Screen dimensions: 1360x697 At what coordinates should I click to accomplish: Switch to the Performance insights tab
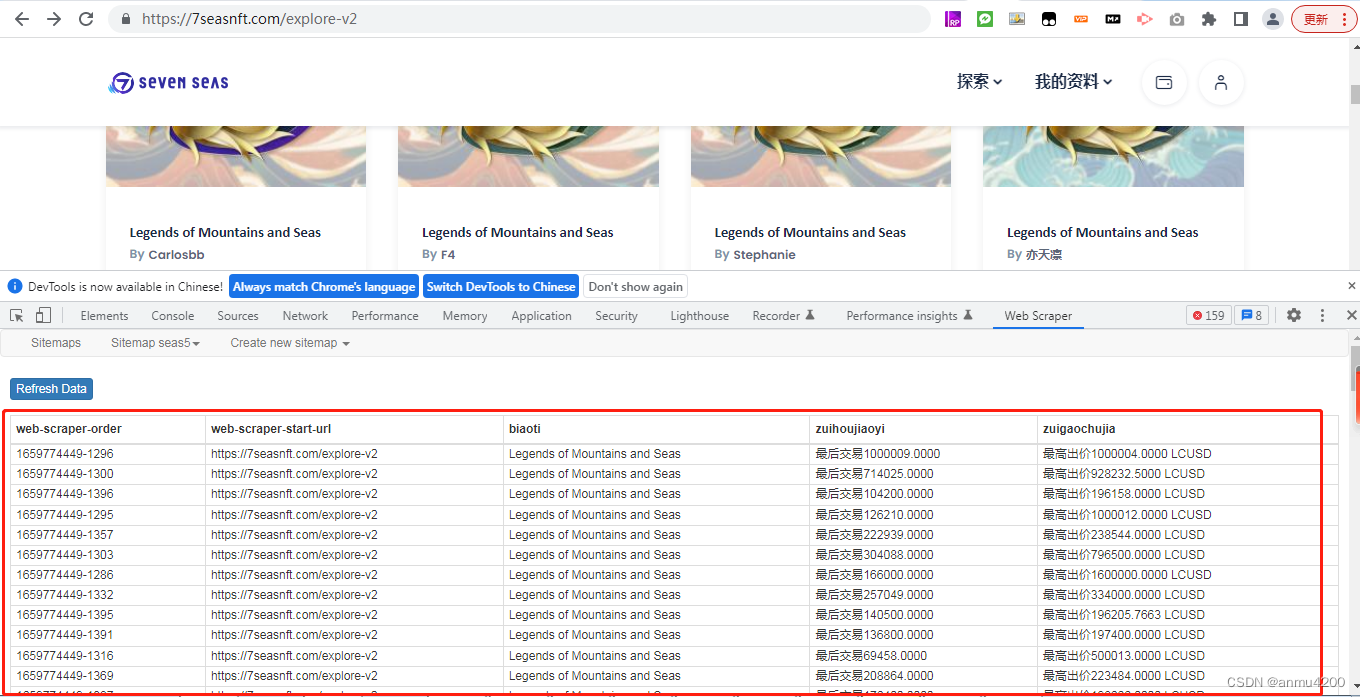point(909,315)
